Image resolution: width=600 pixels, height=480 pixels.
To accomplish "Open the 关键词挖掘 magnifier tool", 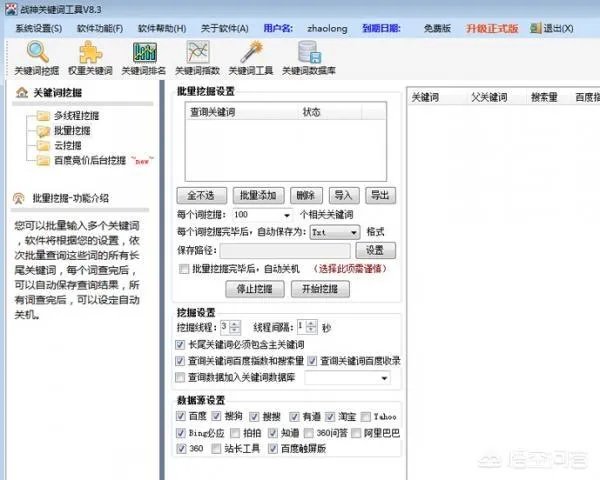I will 37,58.
